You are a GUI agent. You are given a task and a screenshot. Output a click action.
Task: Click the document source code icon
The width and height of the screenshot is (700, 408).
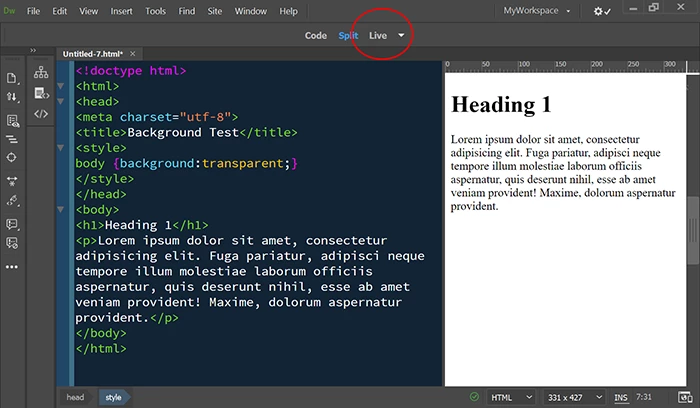(x=42, y=93)
